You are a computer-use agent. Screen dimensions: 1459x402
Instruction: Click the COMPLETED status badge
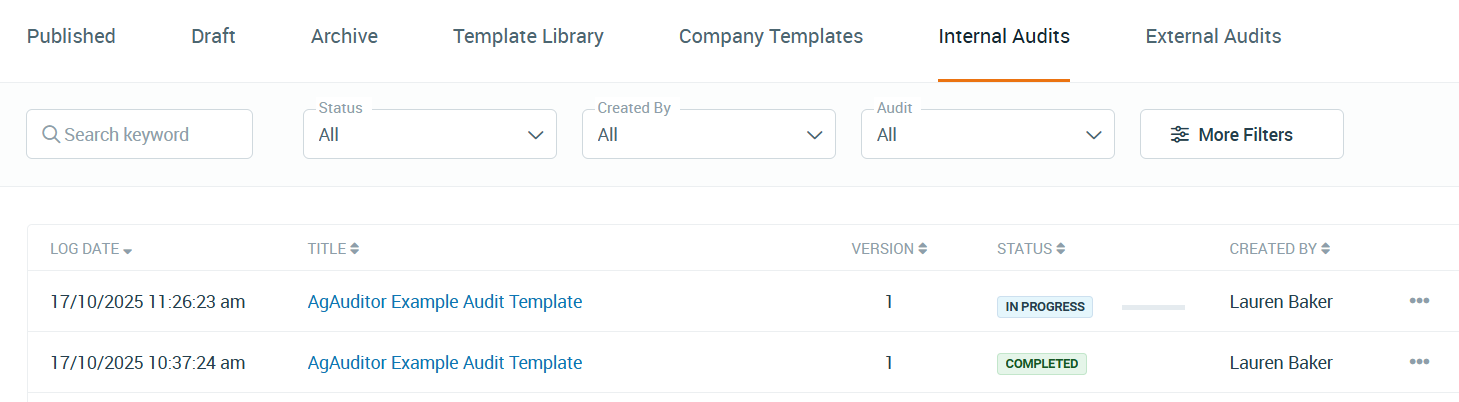pyautogui.click(x=1041, y=364)
